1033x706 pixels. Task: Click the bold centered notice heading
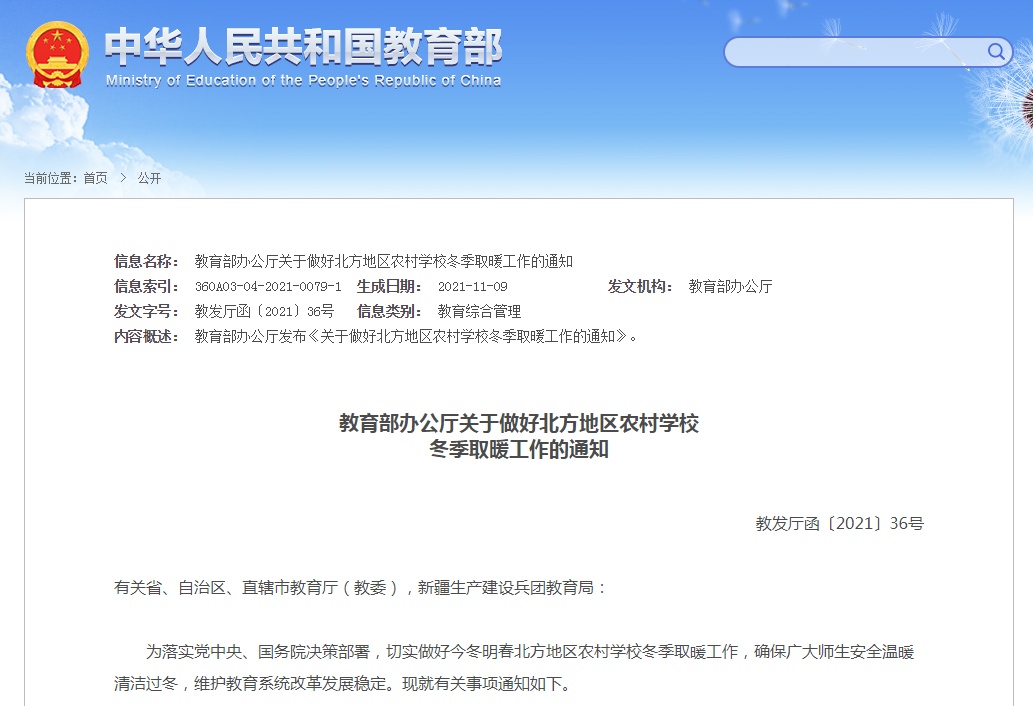[x=519, y=436]
